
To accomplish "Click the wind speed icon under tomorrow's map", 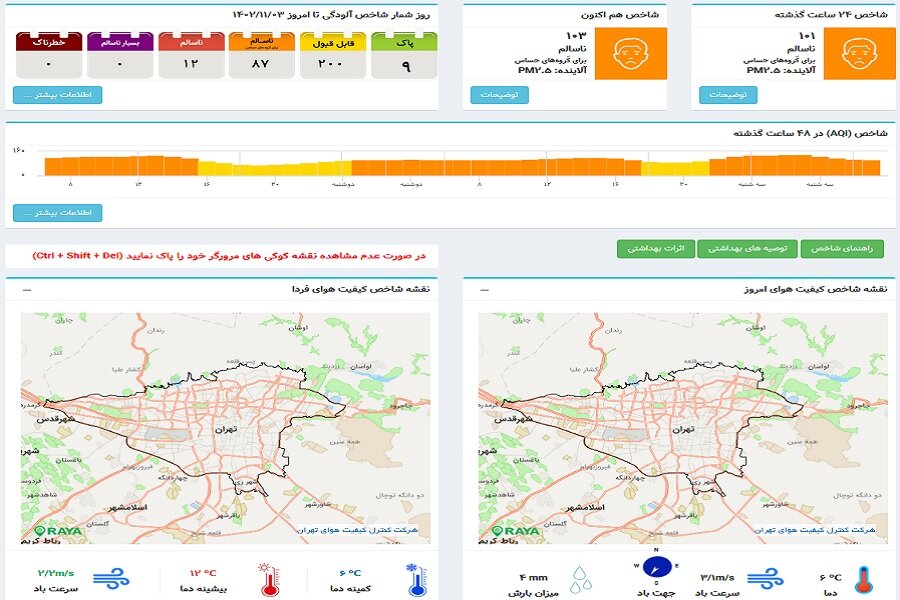I will tap(105, 577).
